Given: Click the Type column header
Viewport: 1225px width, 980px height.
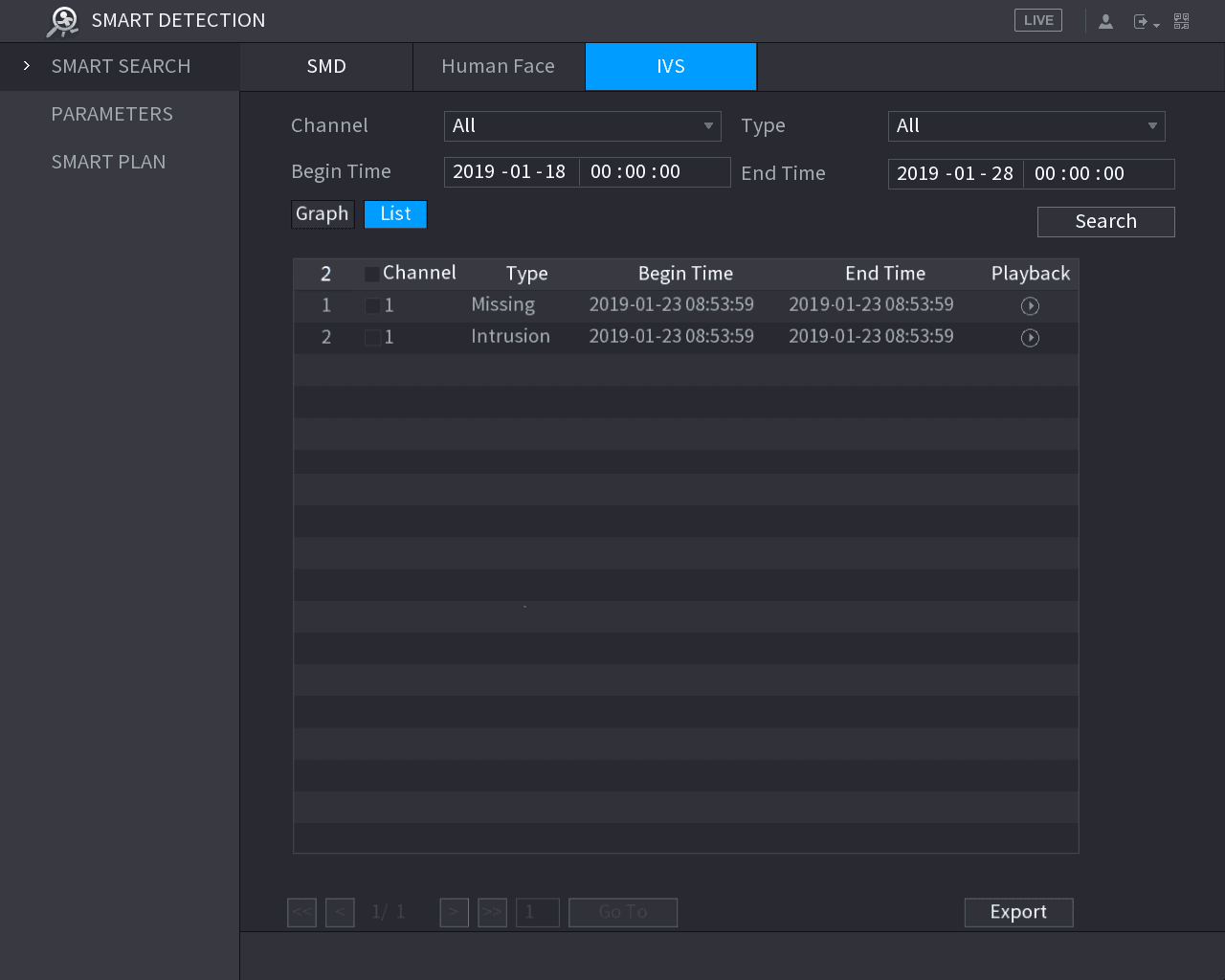Looking at the screenshot, I should [526, 274].
